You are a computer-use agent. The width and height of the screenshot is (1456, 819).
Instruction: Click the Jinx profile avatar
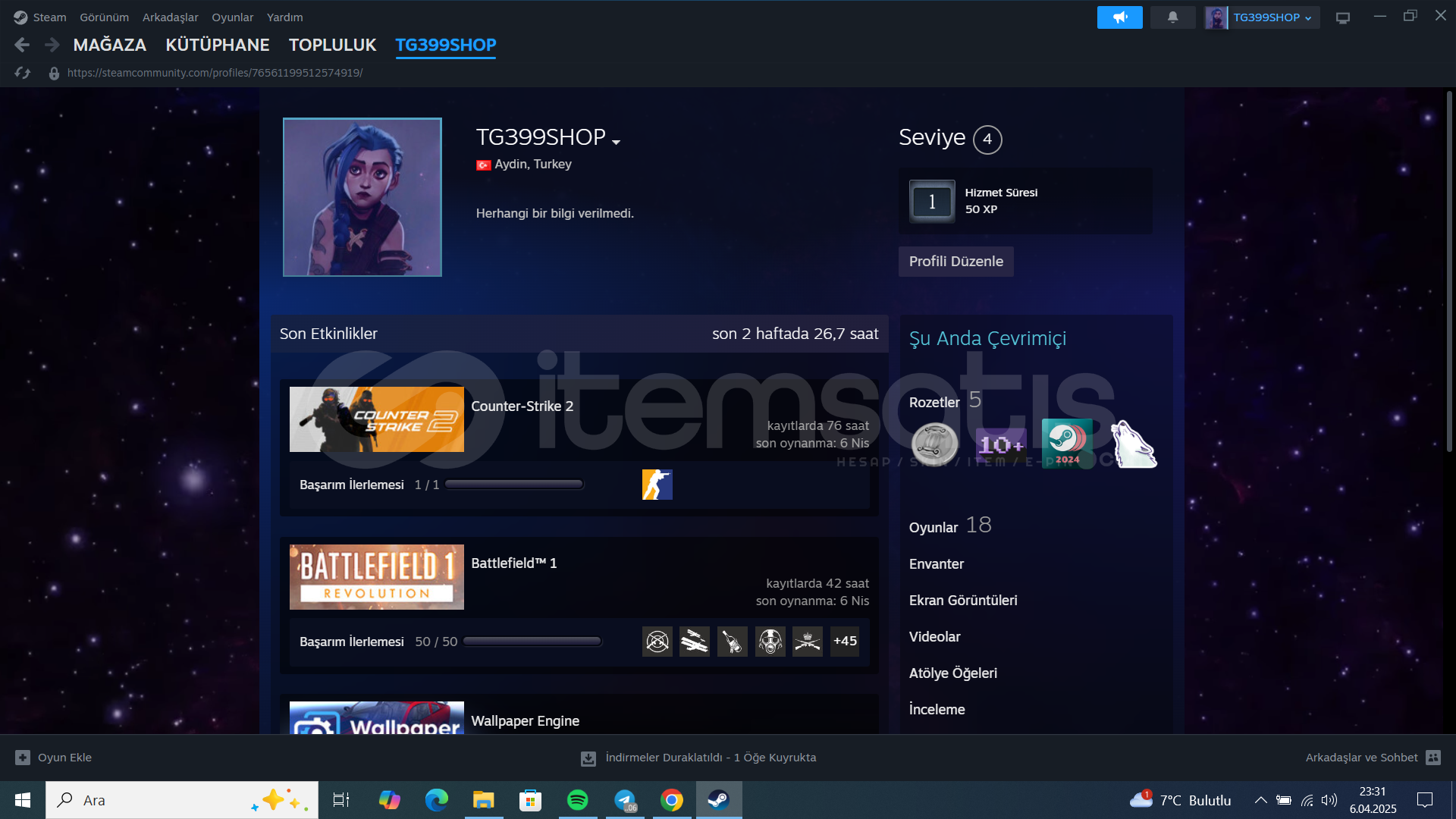[362, 197]
